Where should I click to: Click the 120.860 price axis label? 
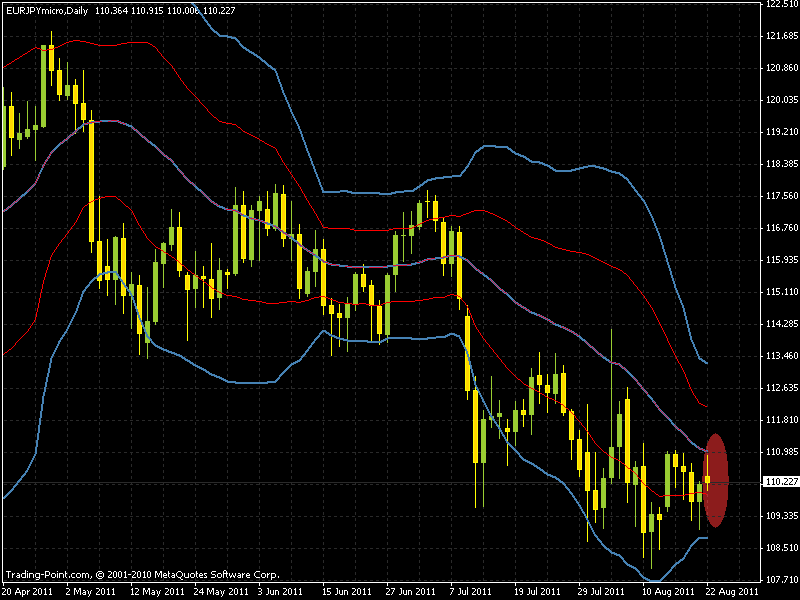782,68
